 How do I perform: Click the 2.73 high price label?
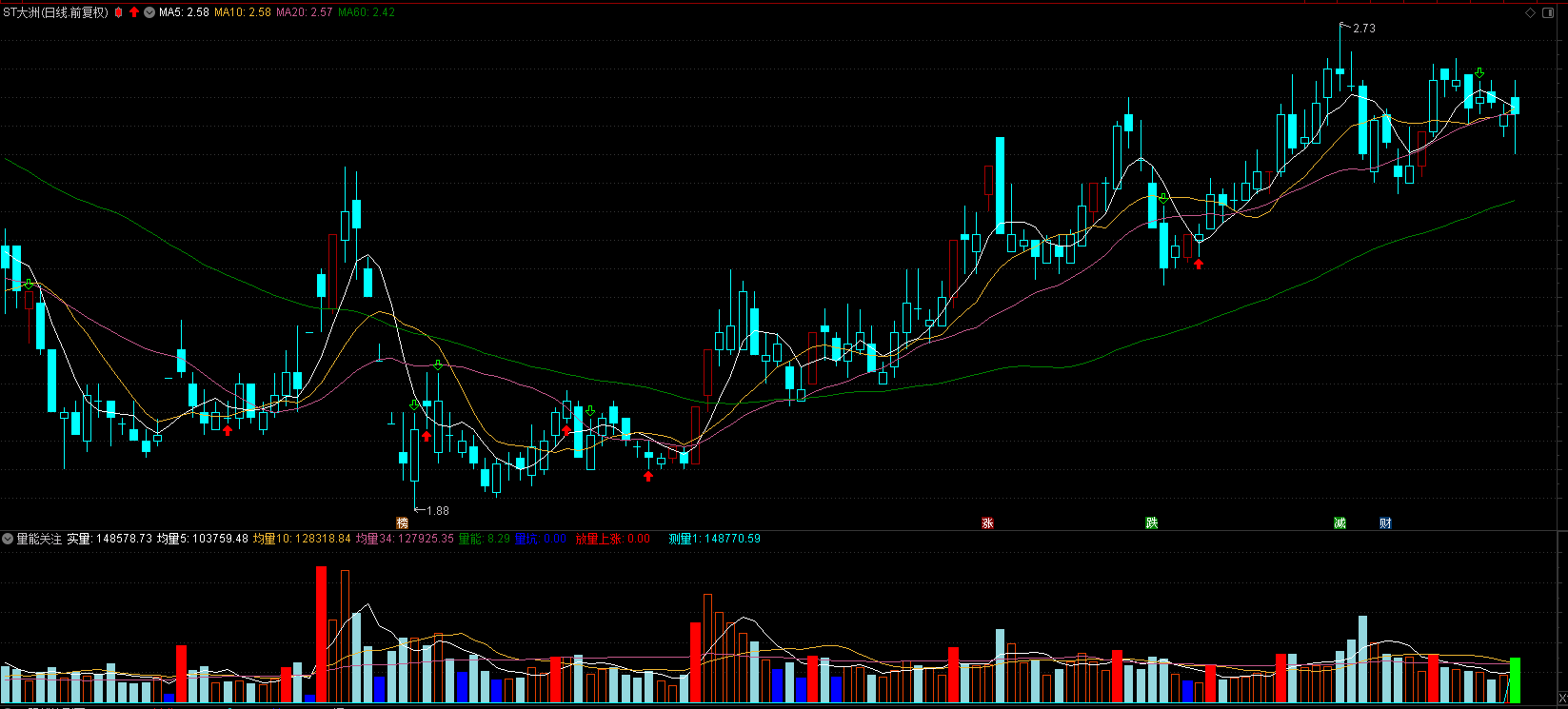click(x=1364, y=29)
